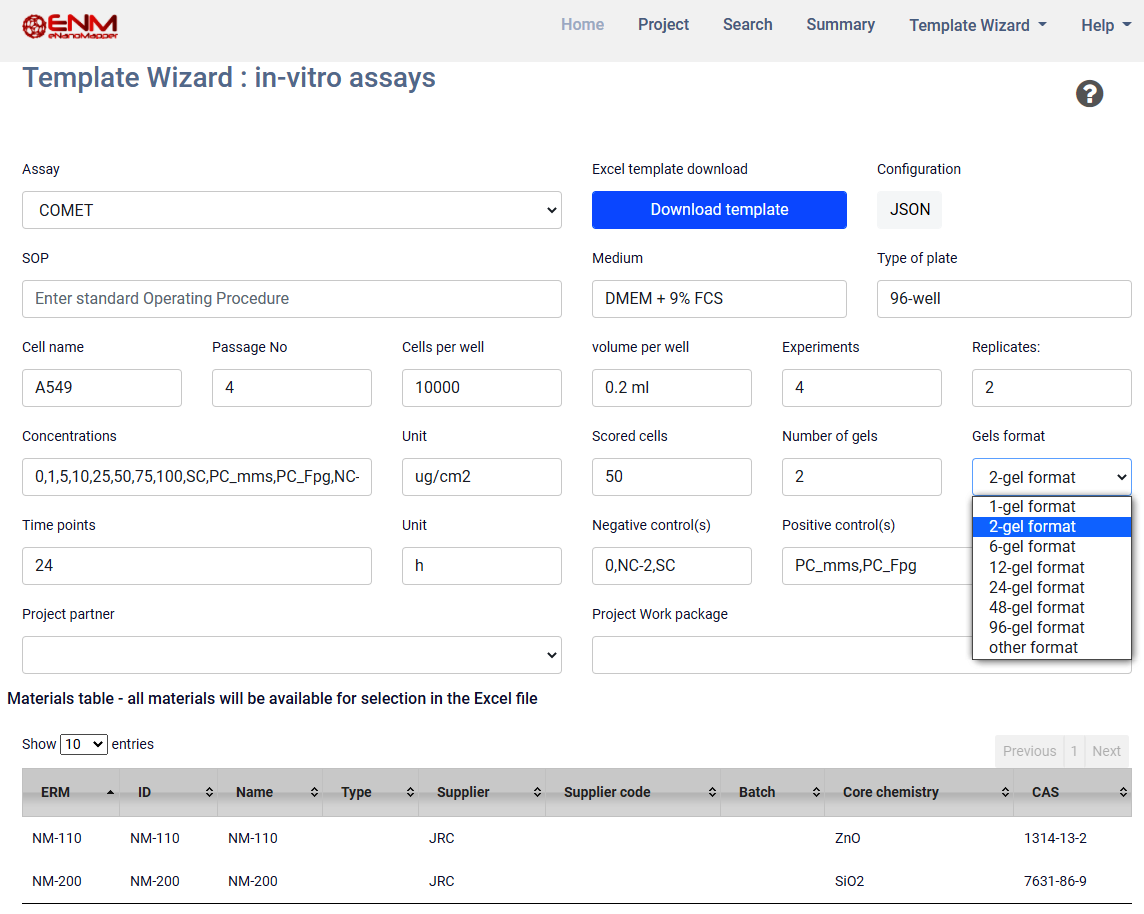The width and height of the screenshot is (1144, 914).
Task: Click the JSON configuration button
Action: 909,210
